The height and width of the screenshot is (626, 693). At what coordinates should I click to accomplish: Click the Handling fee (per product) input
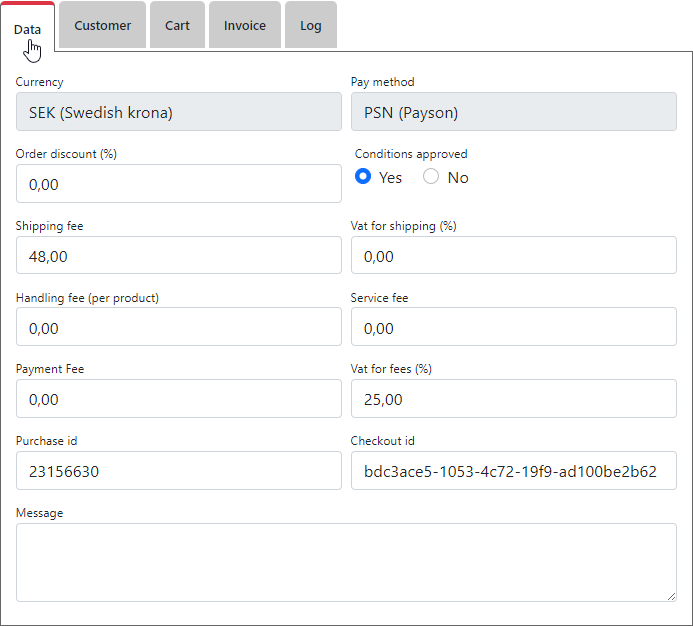tap(179, 327)
